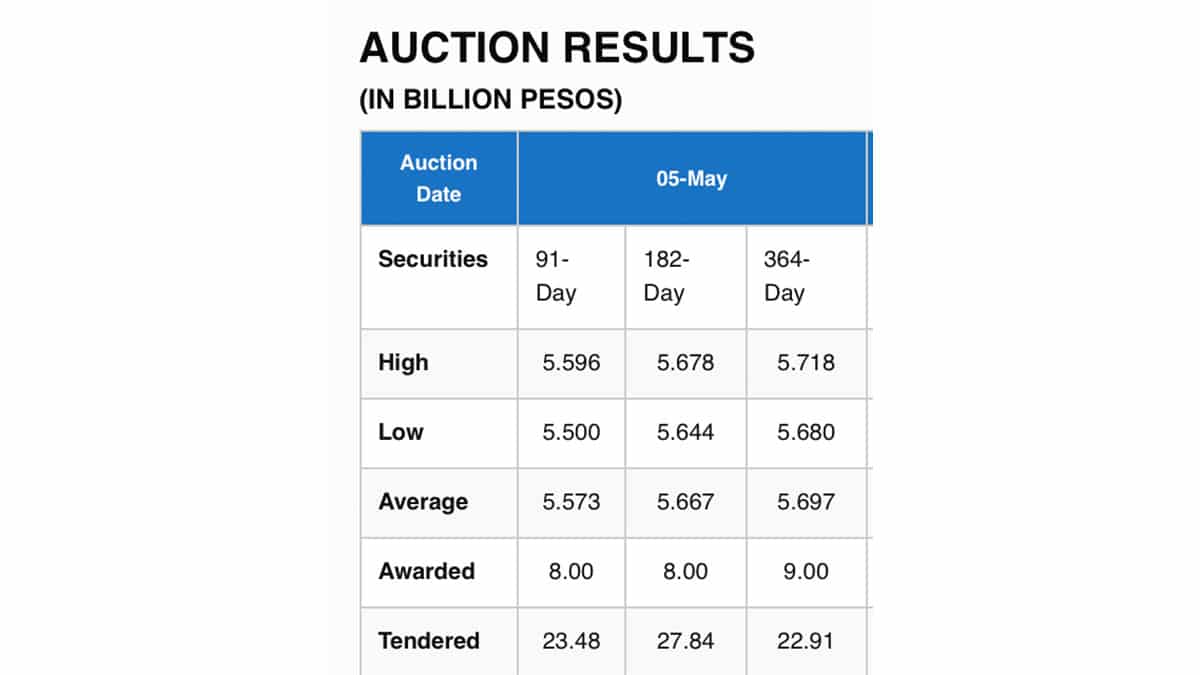The image size is (1200, 675).
Task: Select the 182-Day securities cell
Action: (665, 277)
